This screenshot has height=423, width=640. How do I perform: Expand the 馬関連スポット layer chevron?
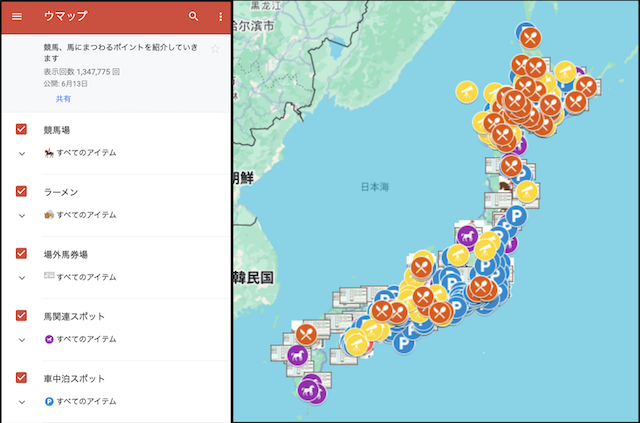(21, 339)
